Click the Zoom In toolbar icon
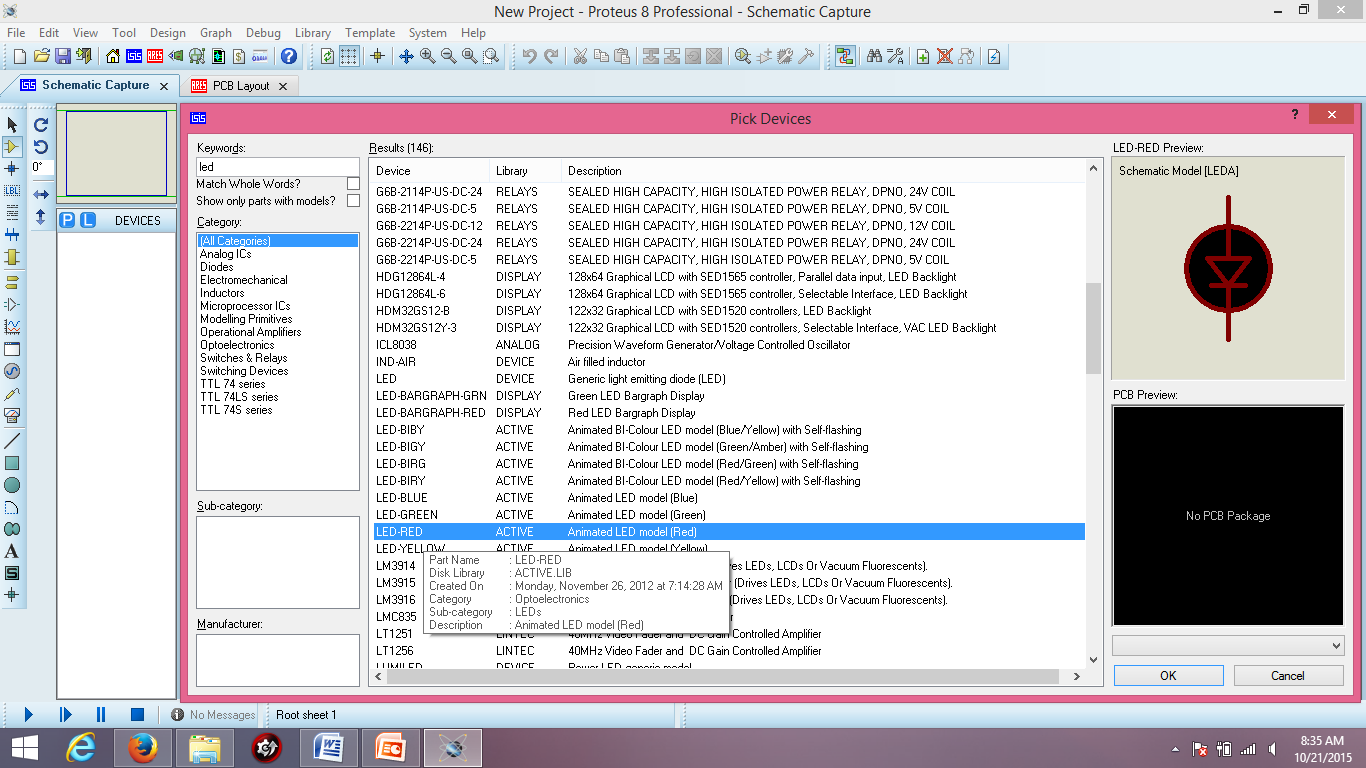This screenshot has height=768, width=1366. (x=426, y=57)
